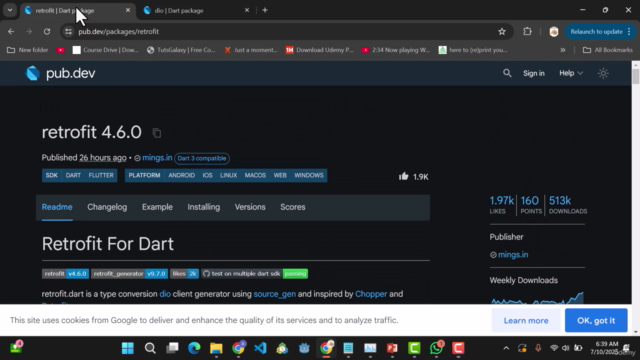
Task: Click the WINDOWS platform tag
Action: tap(309, 175)
